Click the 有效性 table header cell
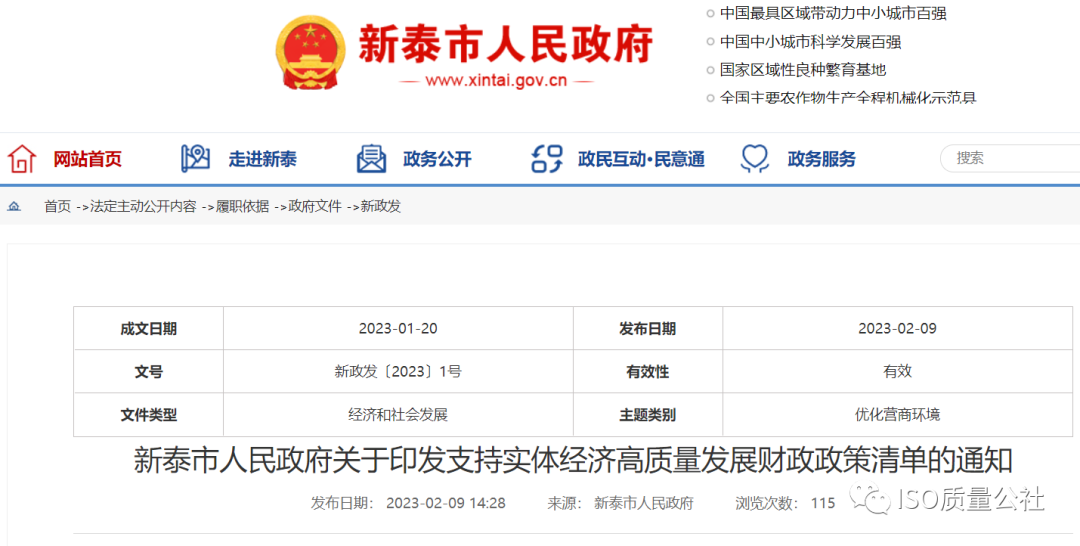Viewport: 1080px width, 546px height. coord(648,372)
